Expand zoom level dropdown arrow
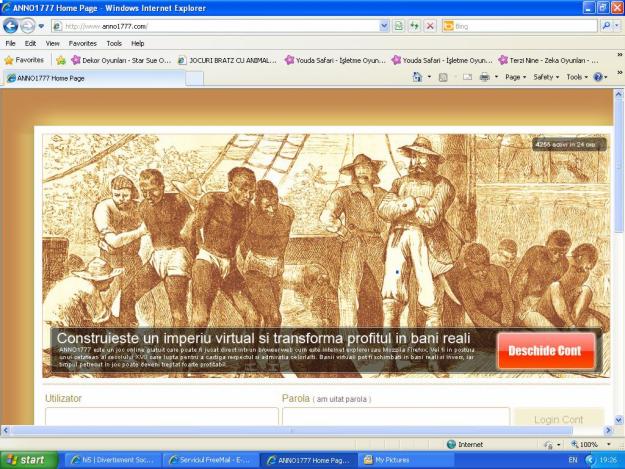 [609, 444]
